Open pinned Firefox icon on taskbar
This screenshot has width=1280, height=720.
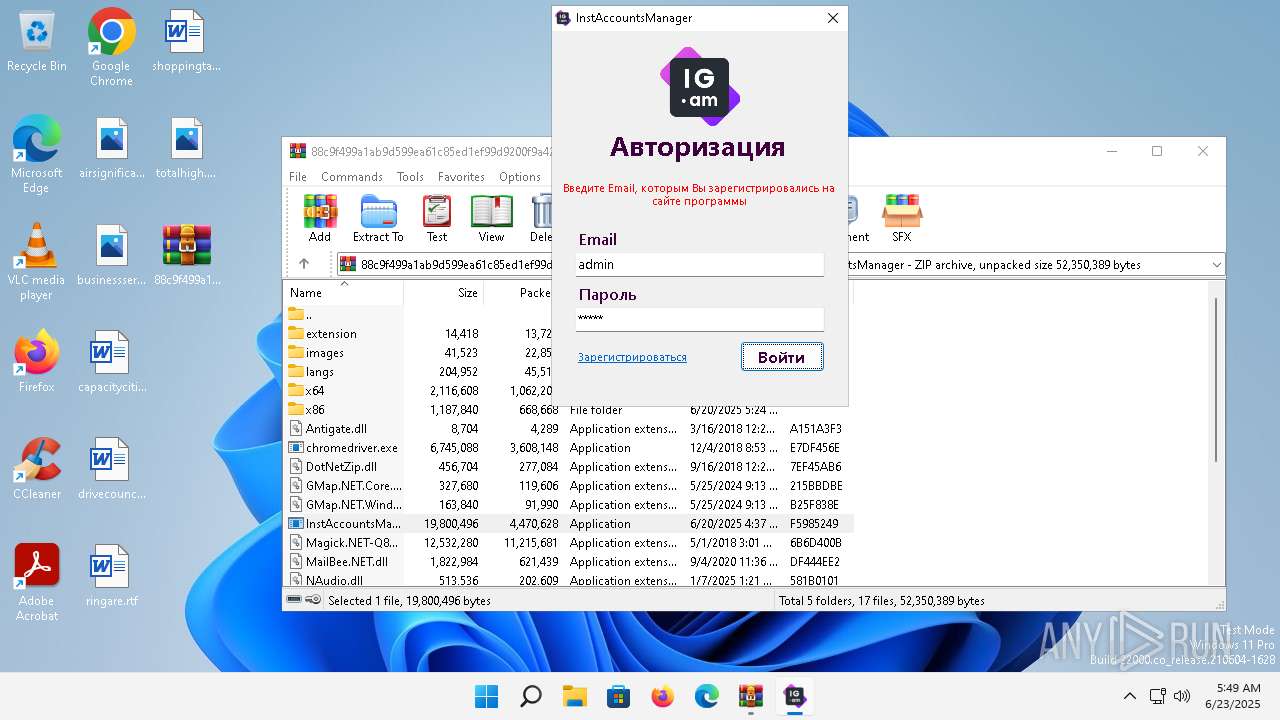pyautogui.click(x=662, y=696)
